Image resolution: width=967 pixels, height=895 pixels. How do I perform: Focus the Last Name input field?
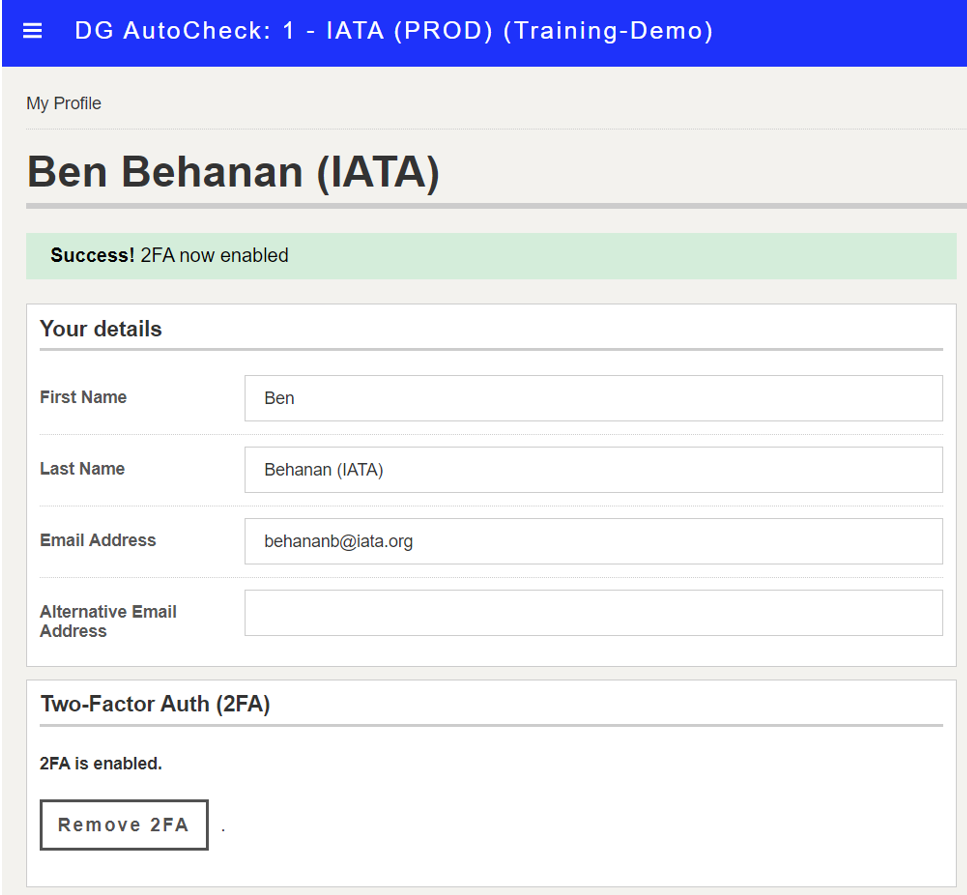[x=593, y=469]
